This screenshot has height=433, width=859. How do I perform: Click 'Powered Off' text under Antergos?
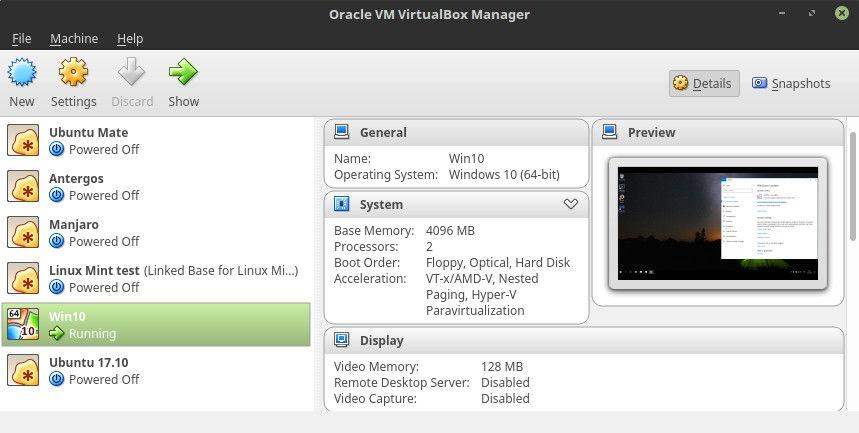(x=104, y=196)
